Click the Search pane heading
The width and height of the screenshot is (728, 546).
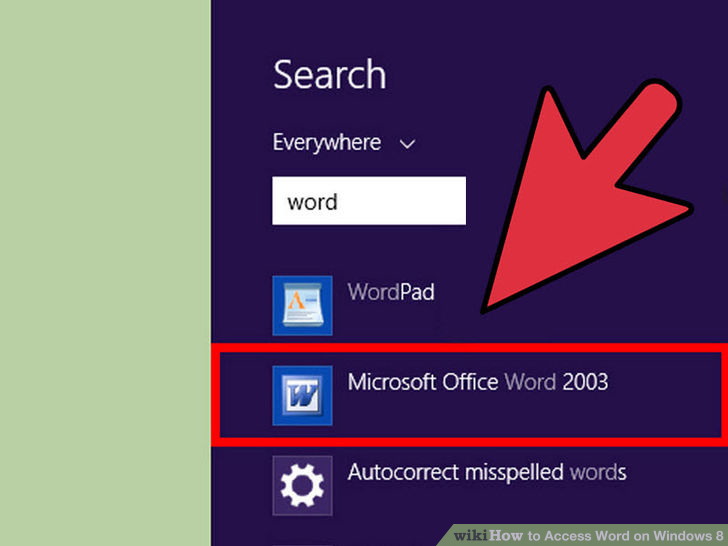(330, 74)
